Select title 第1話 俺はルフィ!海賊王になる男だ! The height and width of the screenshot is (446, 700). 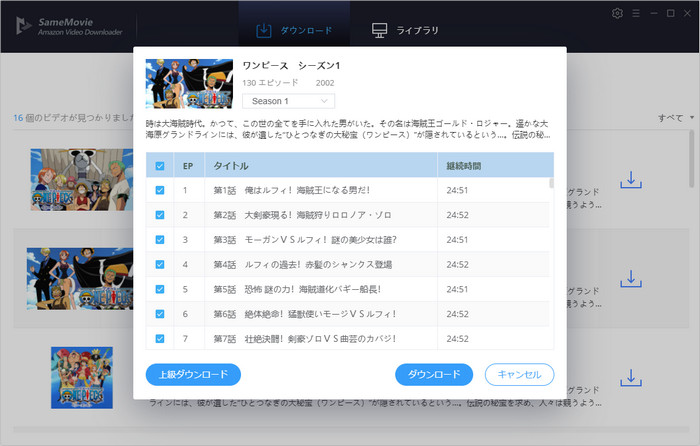(292, 190)
